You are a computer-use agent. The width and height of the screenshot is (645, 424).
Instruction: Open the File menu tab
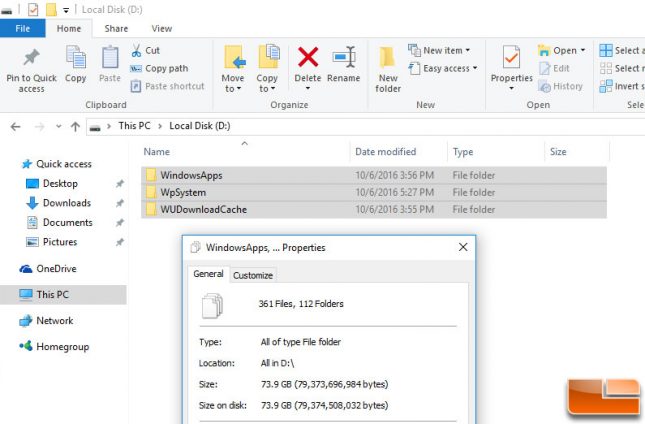coord(23,28)
